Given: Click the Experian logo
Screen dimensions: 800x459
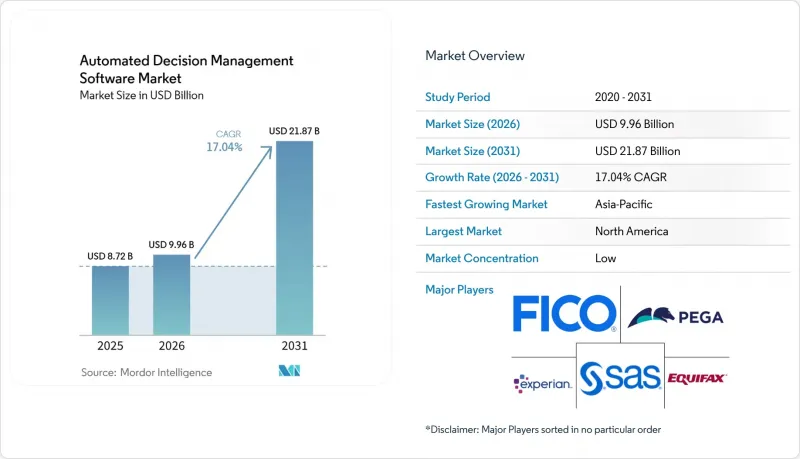Looking at the screenshot, I should pos(543,384).
